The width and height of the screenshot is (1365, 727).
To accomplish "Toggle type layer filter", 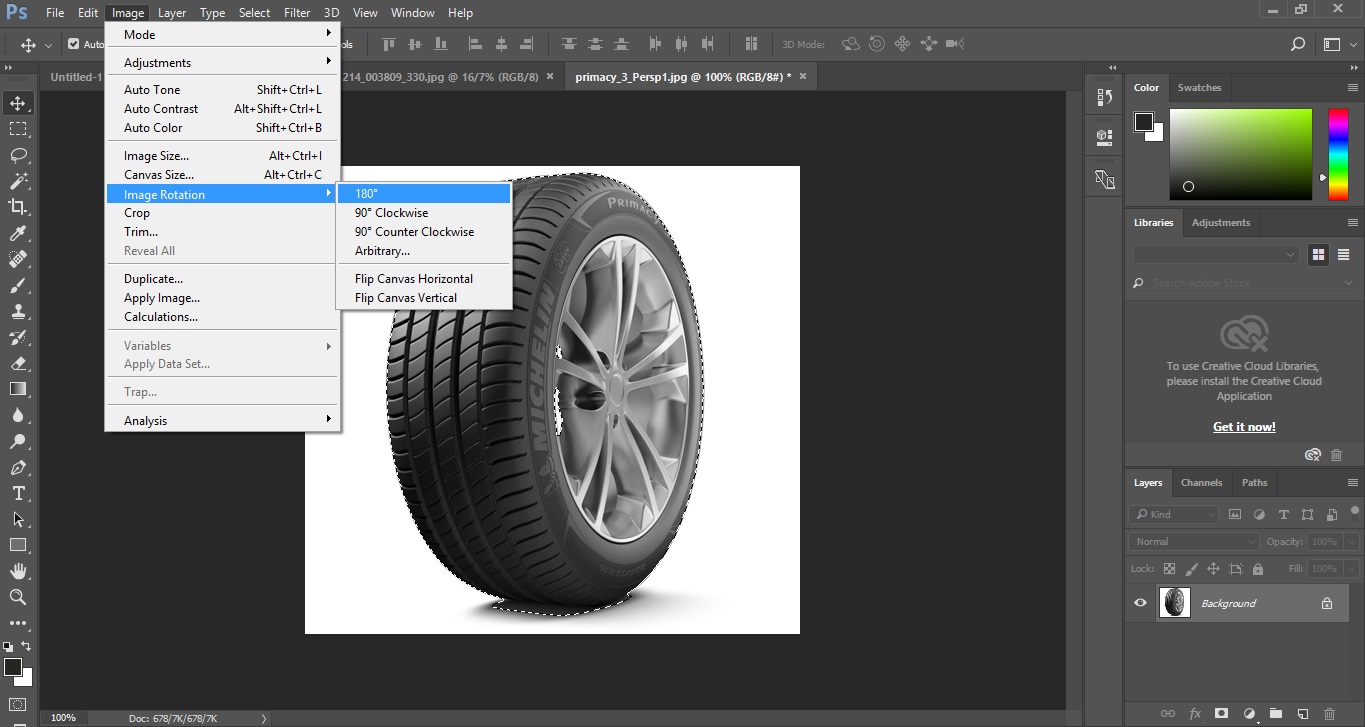I will [1283, 515].
